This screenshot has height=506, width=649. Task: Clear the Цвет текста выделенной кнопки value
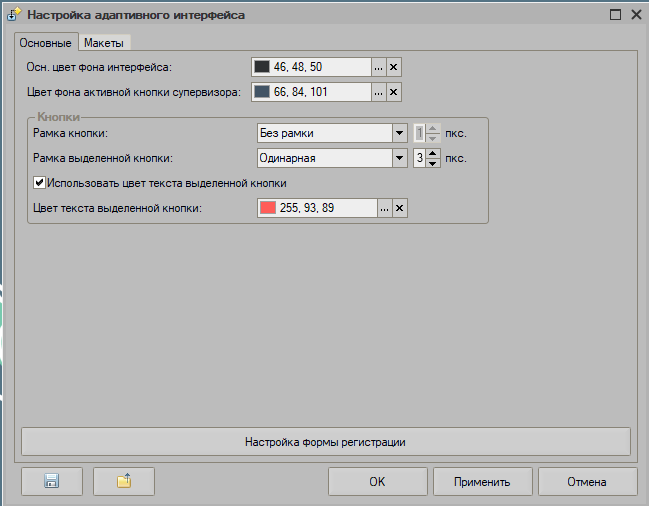coord(399,208)
